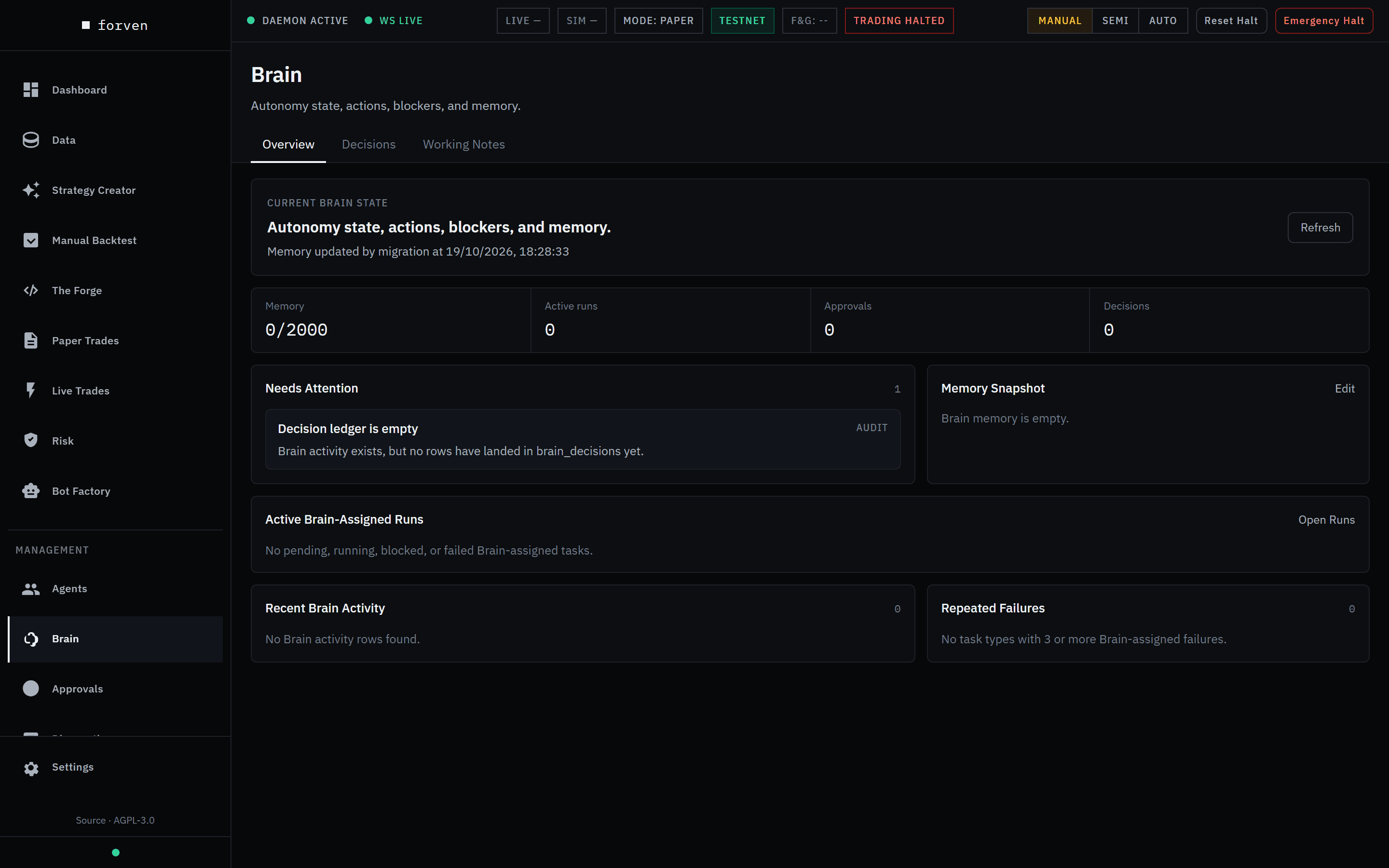Click the Data database icon
This screenshot has width=1389, height=868.
click(x=30, y=140)
